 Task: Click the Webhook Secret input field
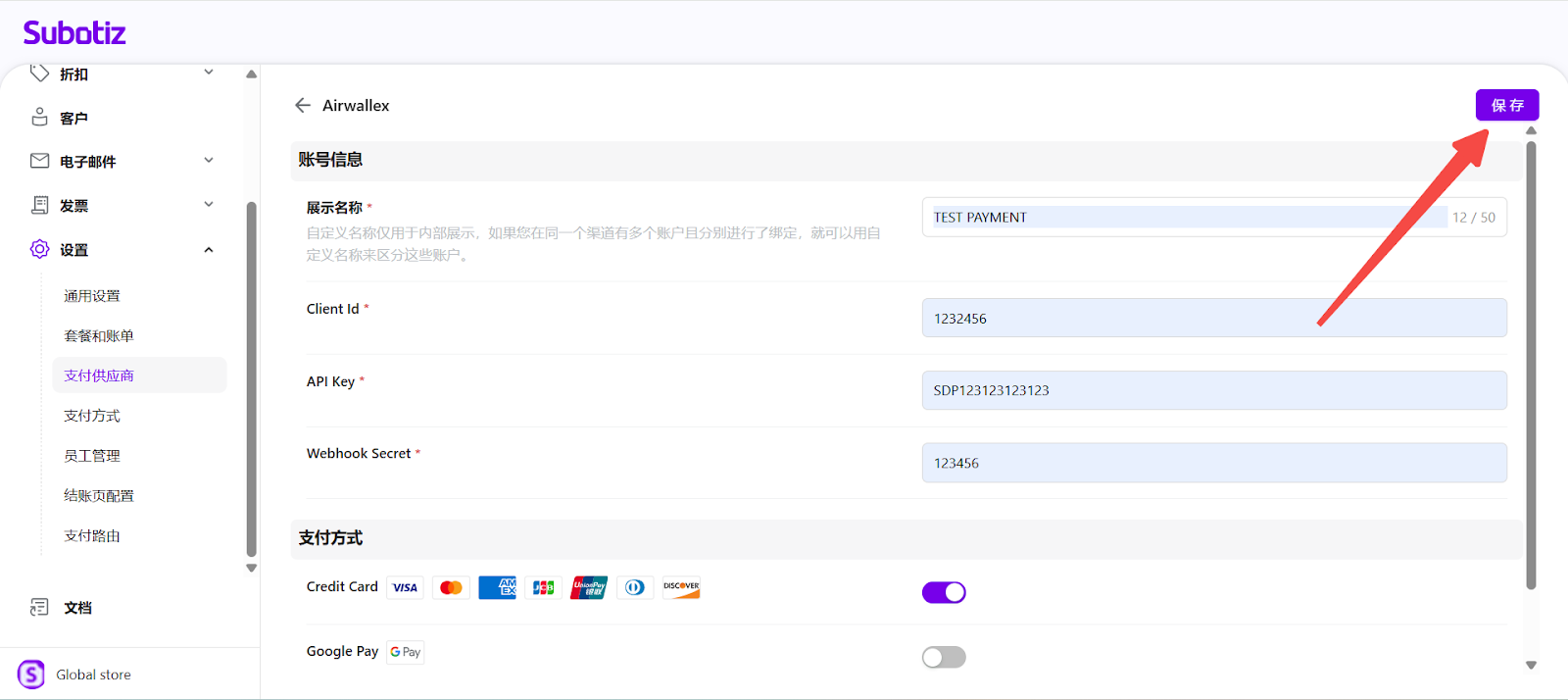tap(1213, 463)
